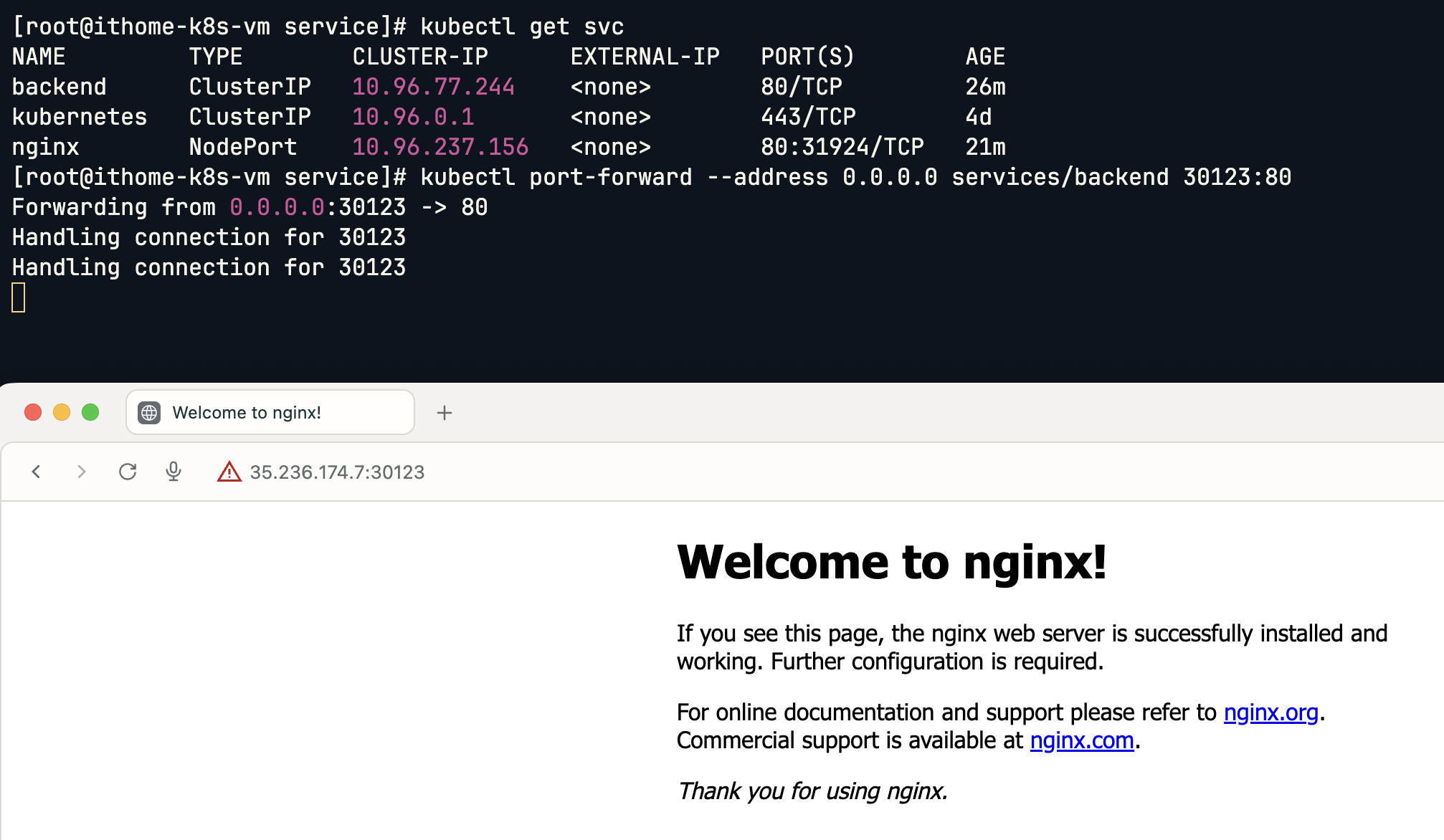Screen dimensions: 1444x840
Task: Click the globe favicon on the tab
Action: coord(149,413)
